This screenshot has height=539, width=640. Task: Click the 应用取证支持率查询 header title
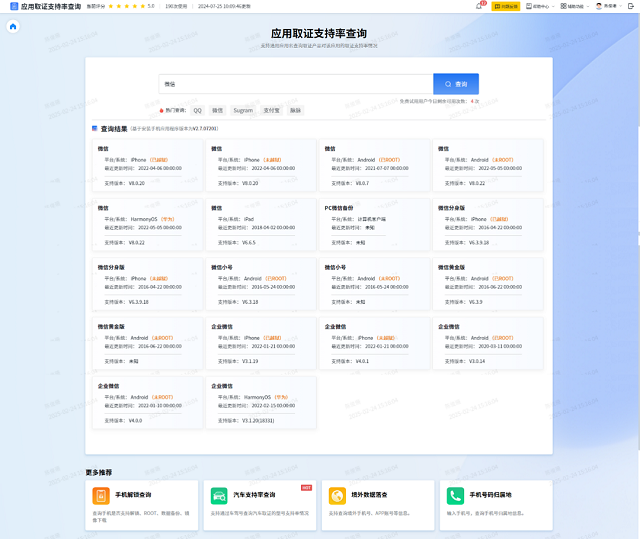click(51, 6)
